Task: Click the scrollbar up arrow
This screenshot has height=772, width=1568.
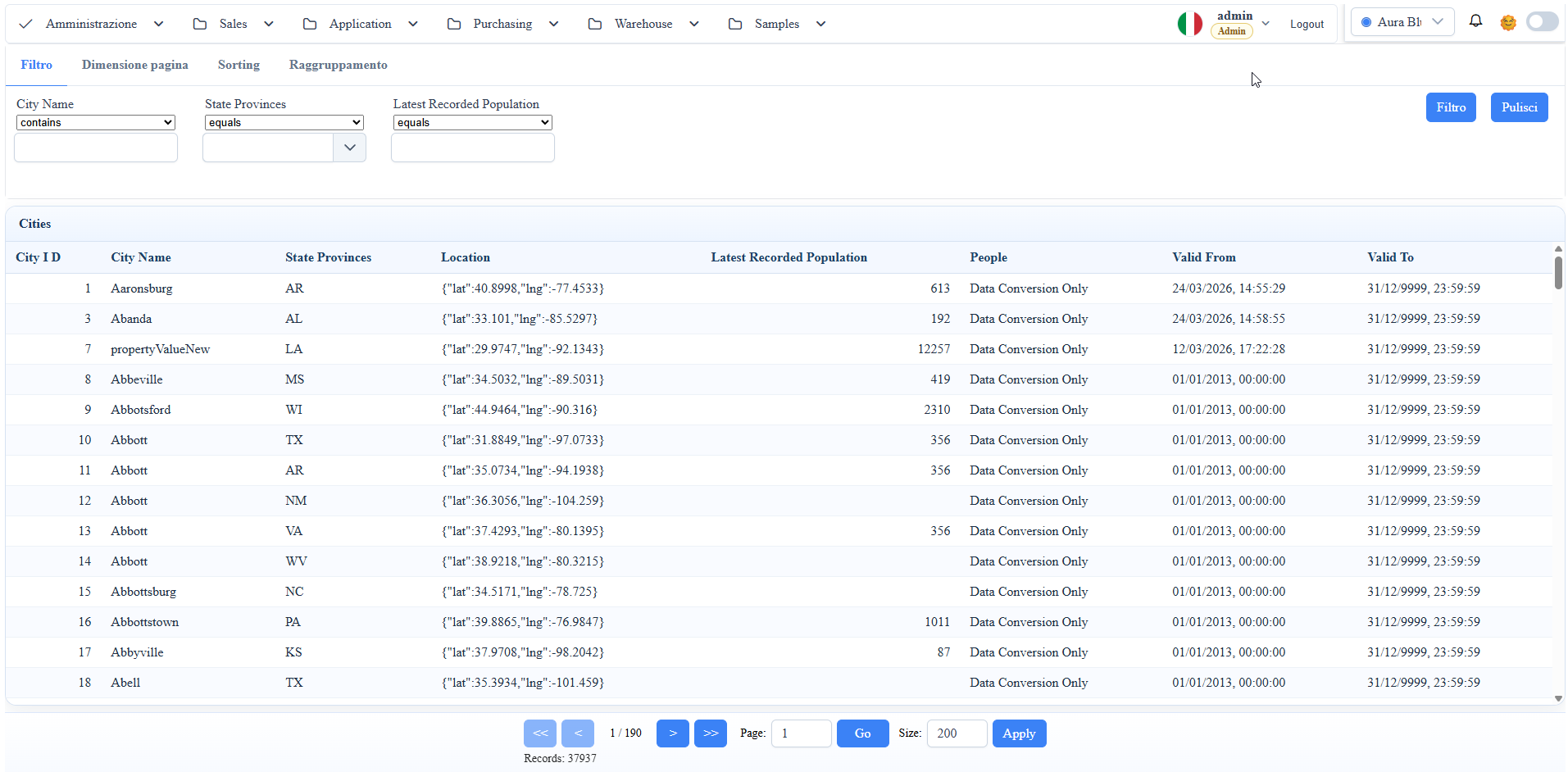Action: [x=1558, y=248]
